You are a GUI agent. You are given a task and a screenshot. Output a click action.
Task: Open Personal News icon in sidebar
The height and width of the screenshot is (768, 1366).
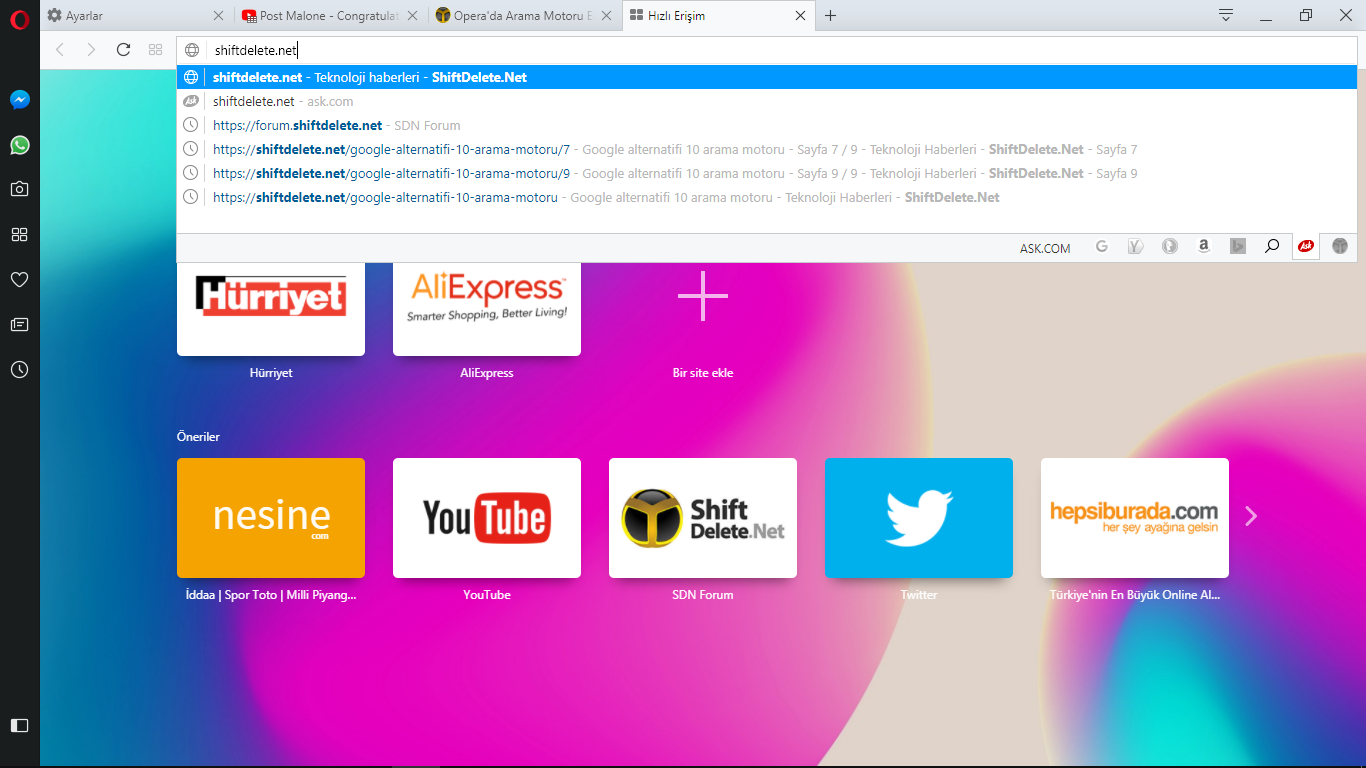click(19, 324)
